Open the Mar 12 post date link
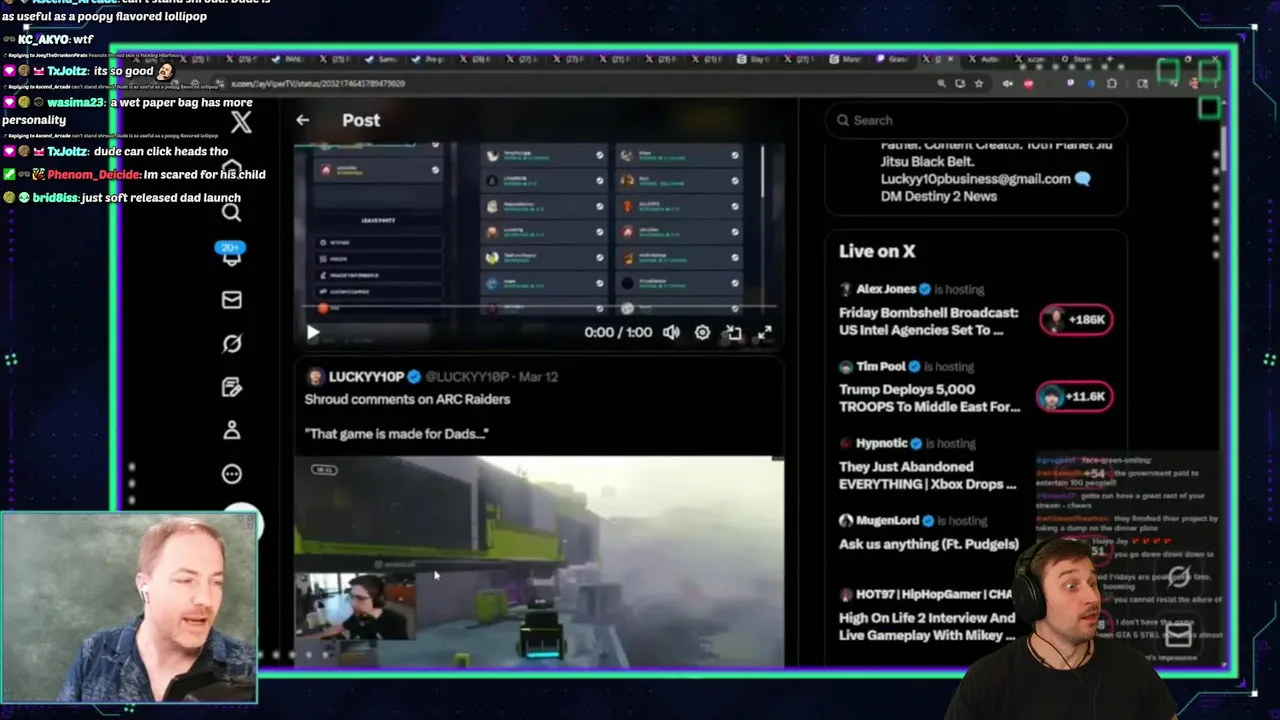 pos(539,377)
